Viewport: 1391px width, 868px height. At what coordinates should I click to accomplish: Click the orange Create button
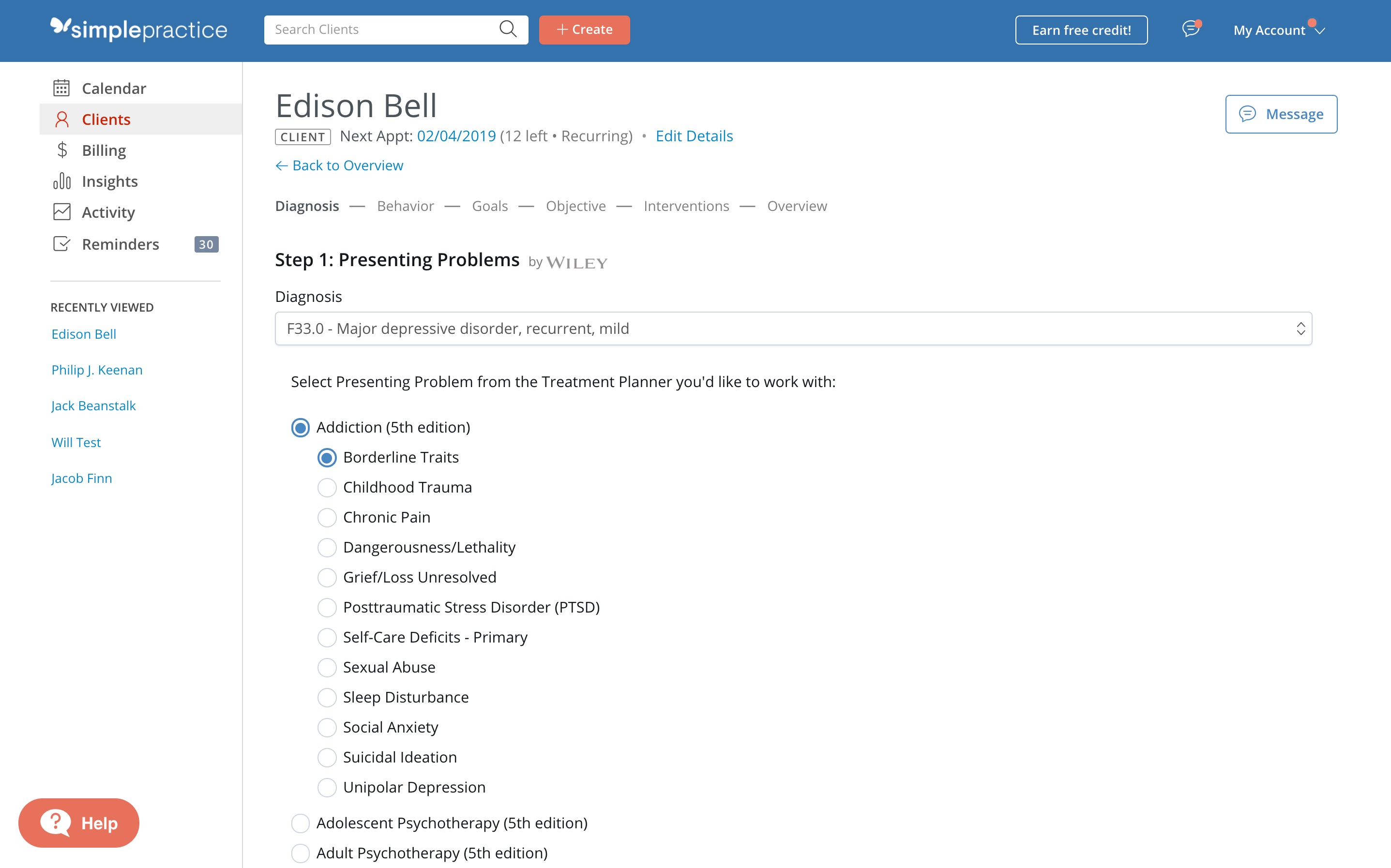click(x=585, y=29)
